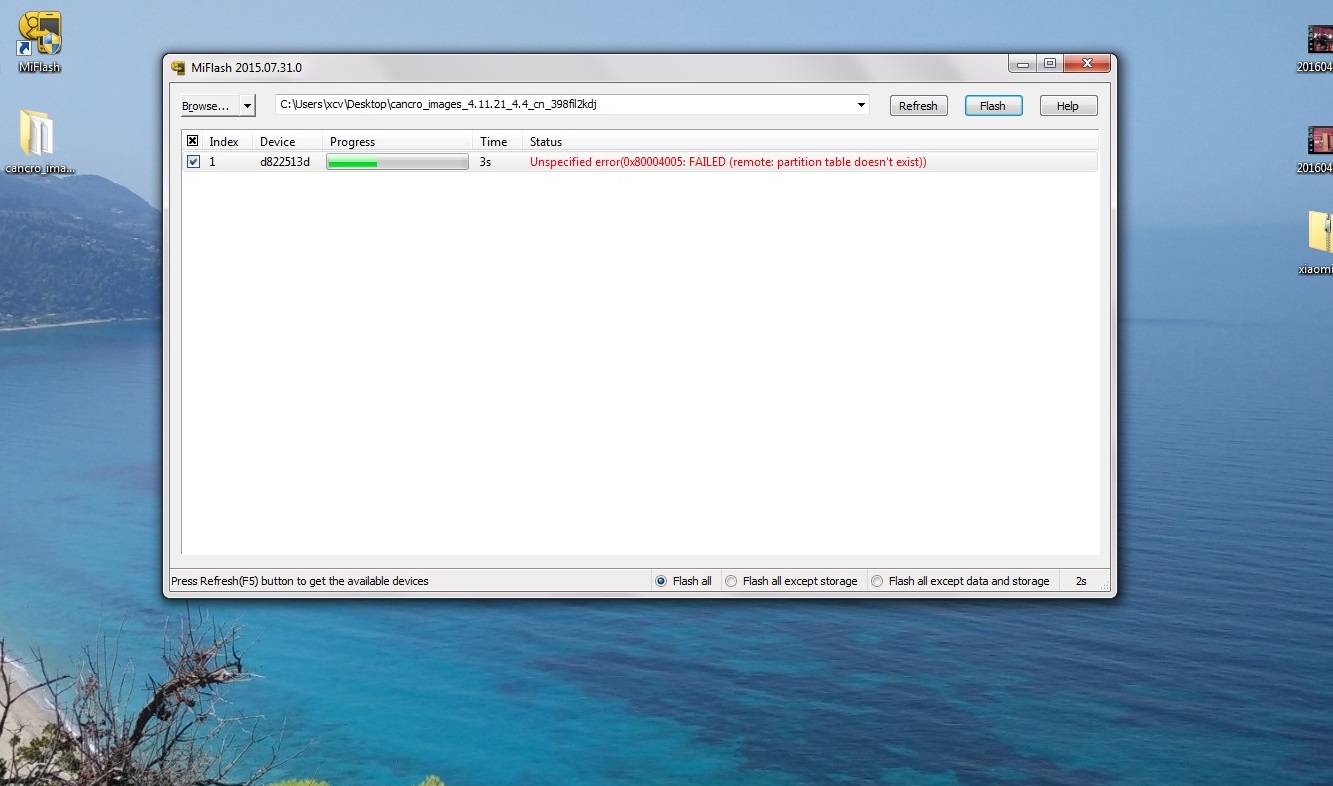Click the green device progress bar
The image size is (1333, 786).
point(397,162)
